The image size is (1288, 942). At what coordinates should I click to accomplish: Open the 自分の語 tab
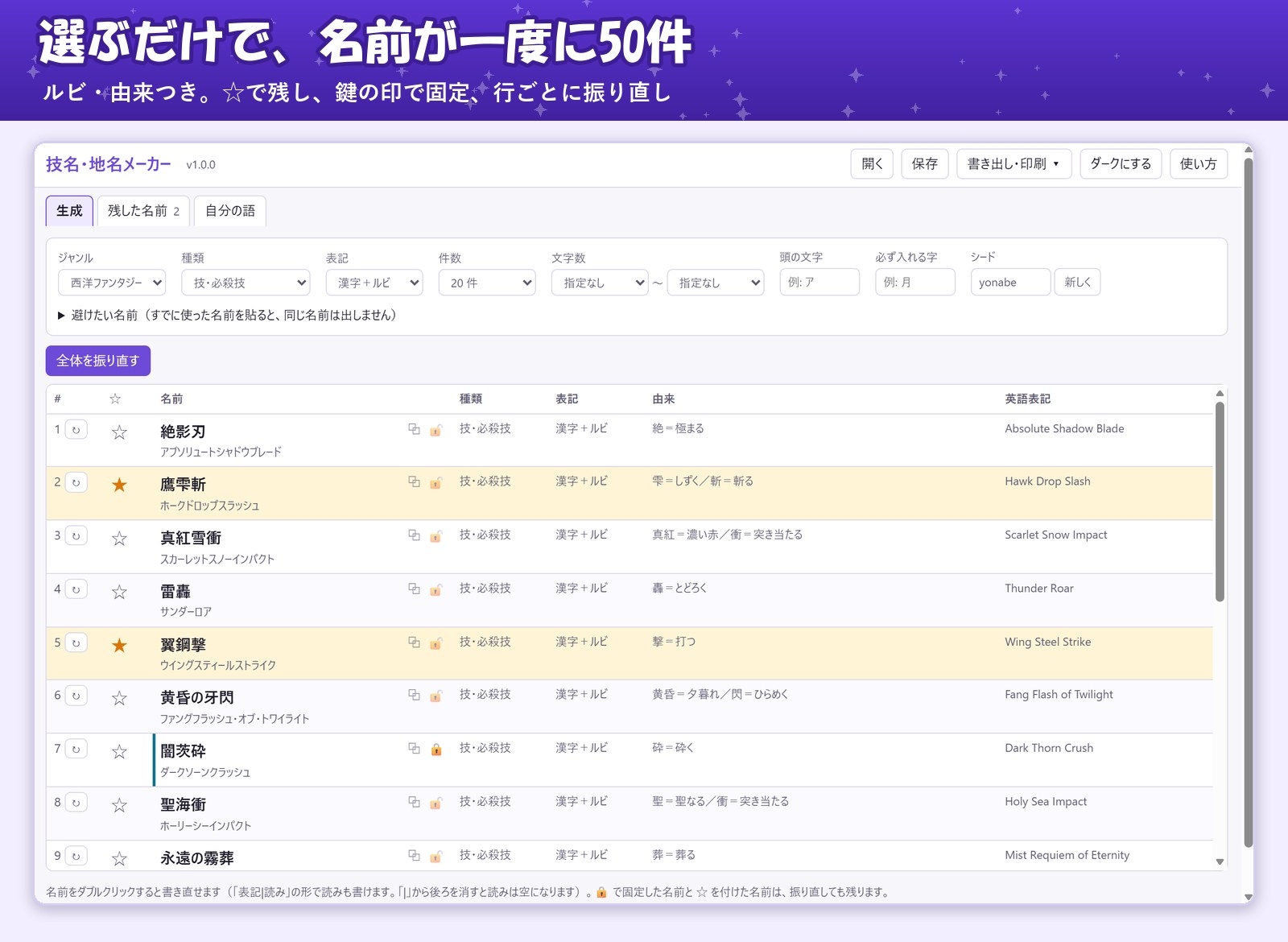[x=230, y=211]
